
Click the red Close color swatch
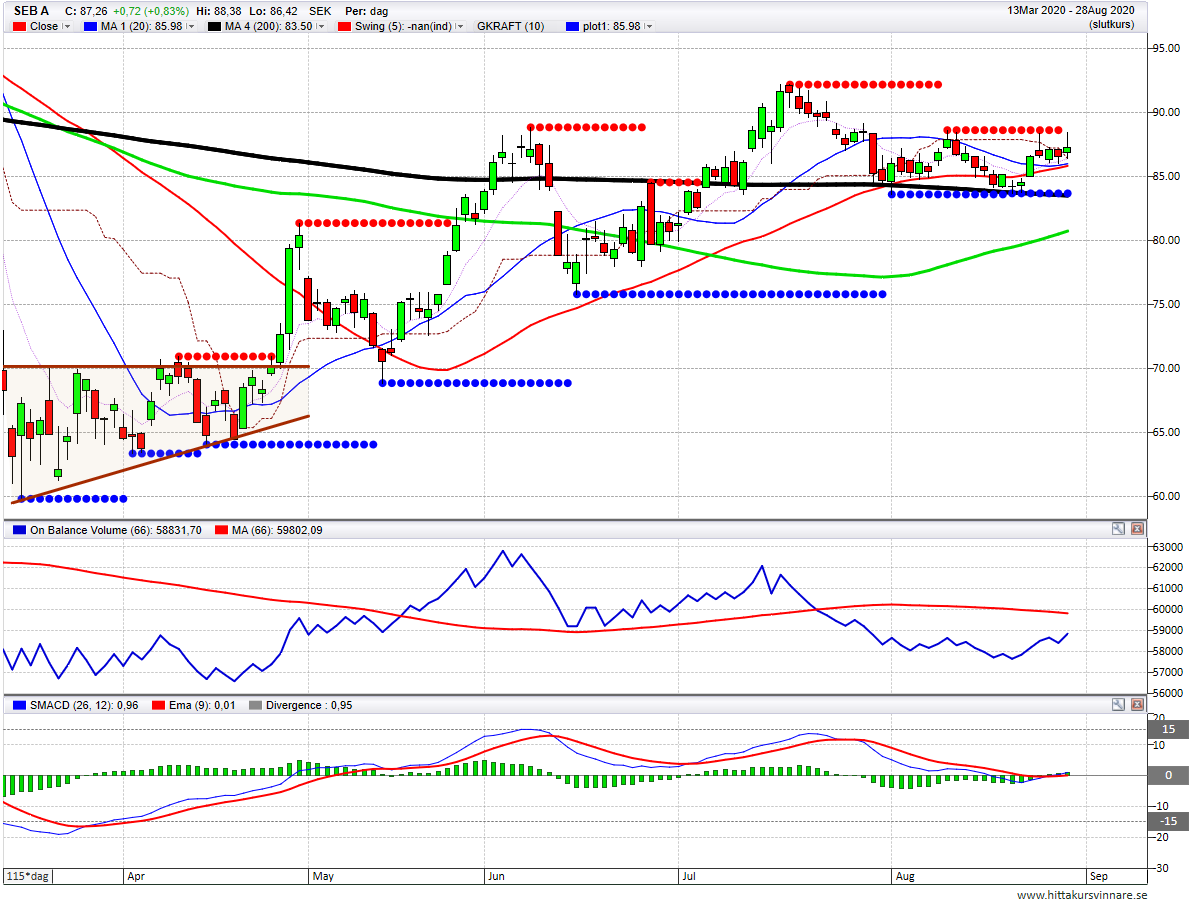click(x=20, y=26)
